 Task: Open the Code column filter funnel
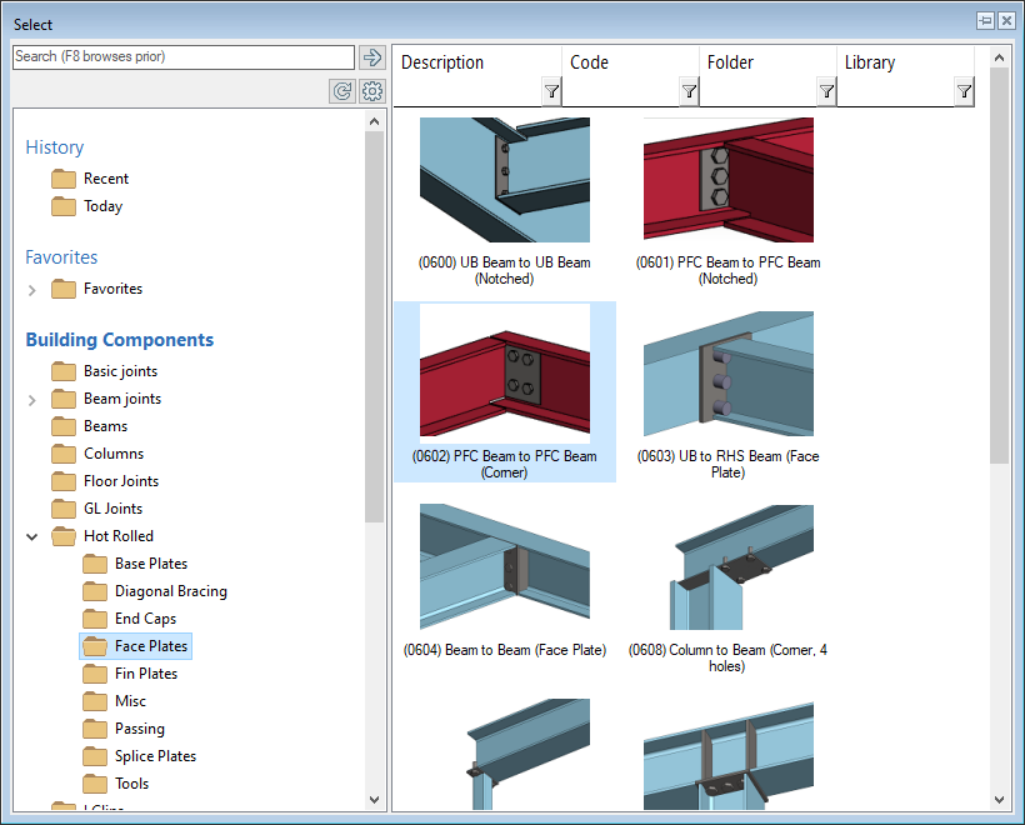(x=688, y=92)
